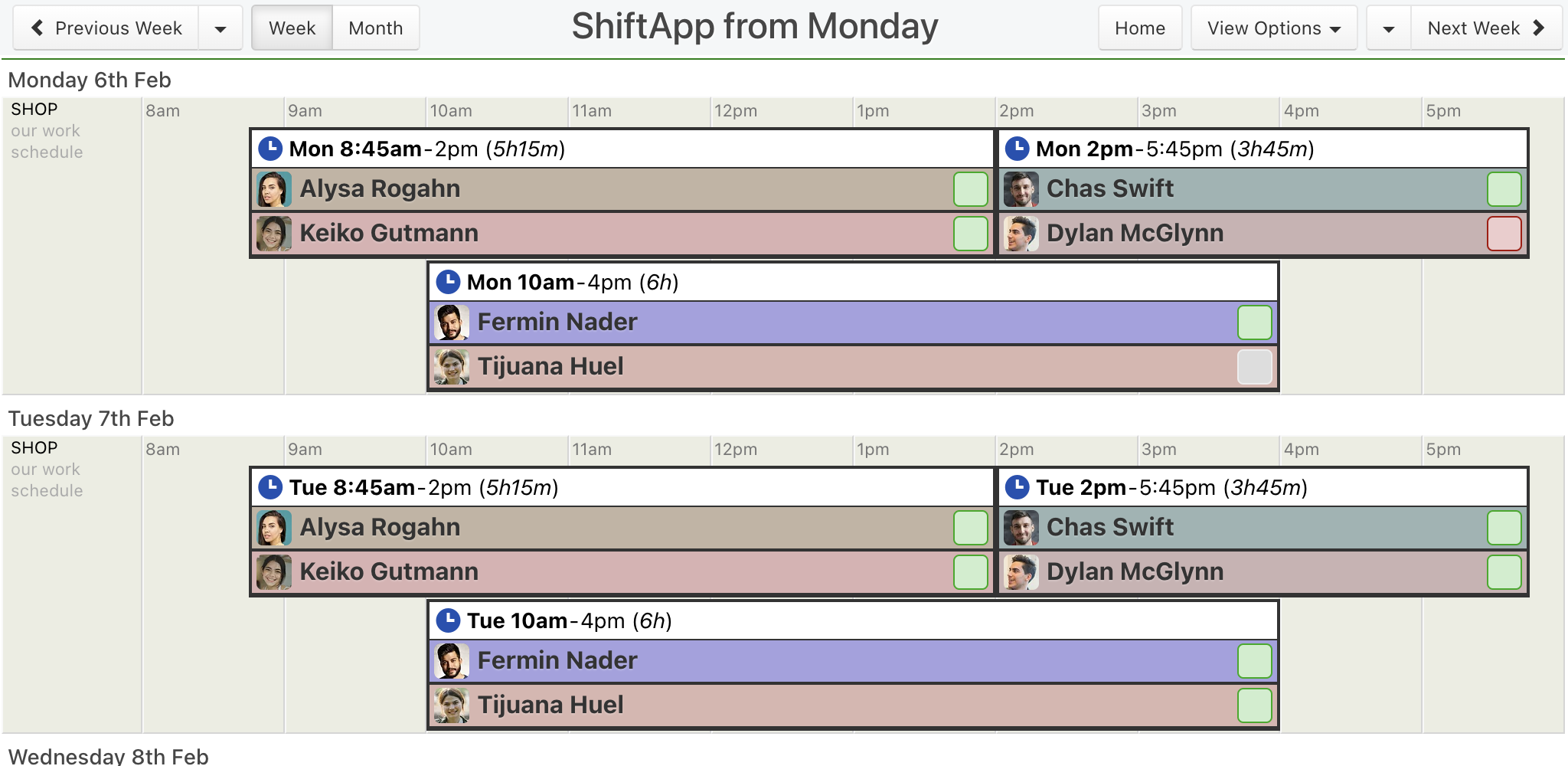Go to Next Week

(x=1486, y=28)
